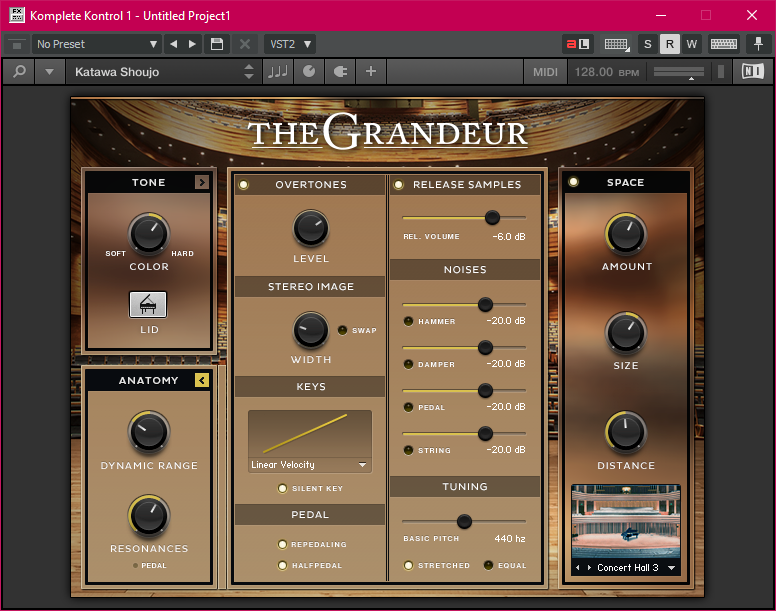
Task: Select Stretched tuning
Action: coord(408,565)
